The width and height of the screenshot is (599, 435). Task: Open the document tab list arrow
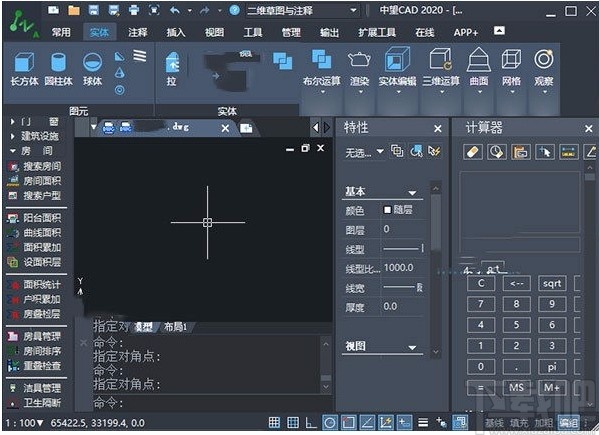[x=94, y=126]
